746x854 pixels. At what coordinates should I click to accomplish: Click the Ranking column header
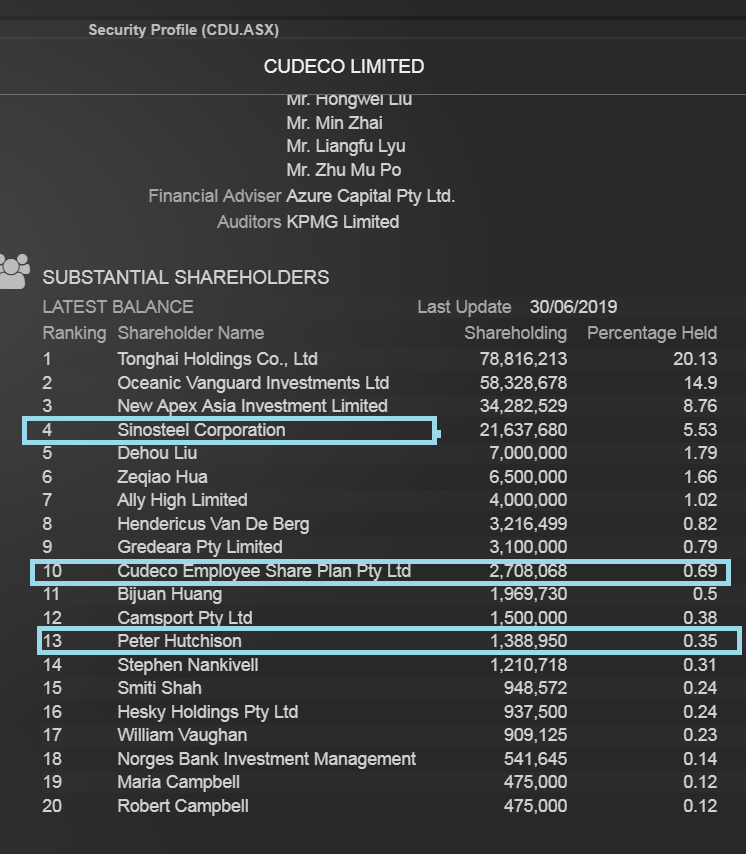[74, 333]
